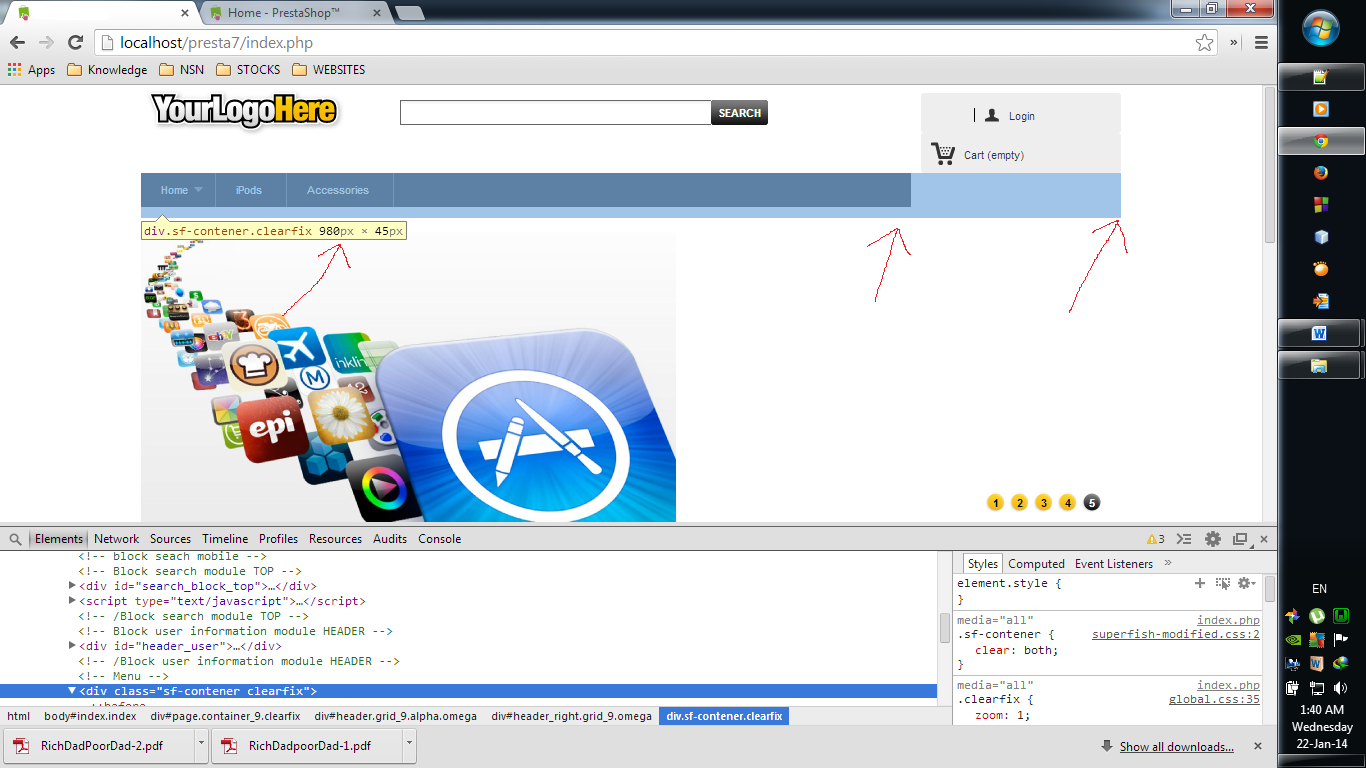Open Windows Start orb
Image resolution: width=1366 pixels, height=768 pixels.
tap(1321, 27)
